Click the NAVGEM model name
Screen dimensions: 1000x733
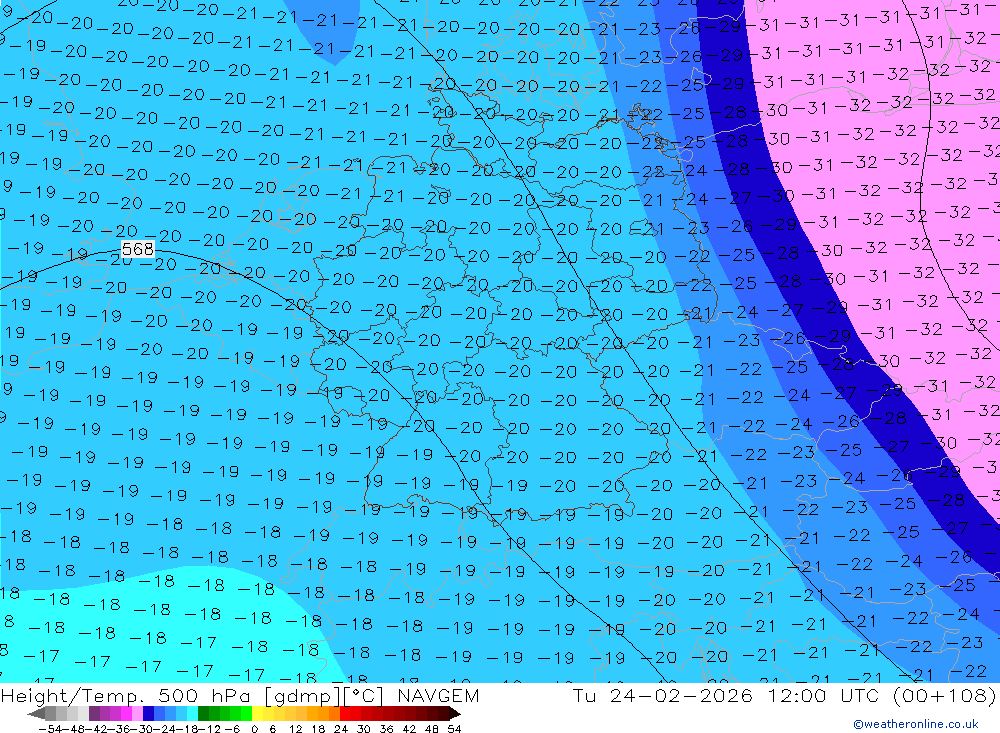[438, 695]
